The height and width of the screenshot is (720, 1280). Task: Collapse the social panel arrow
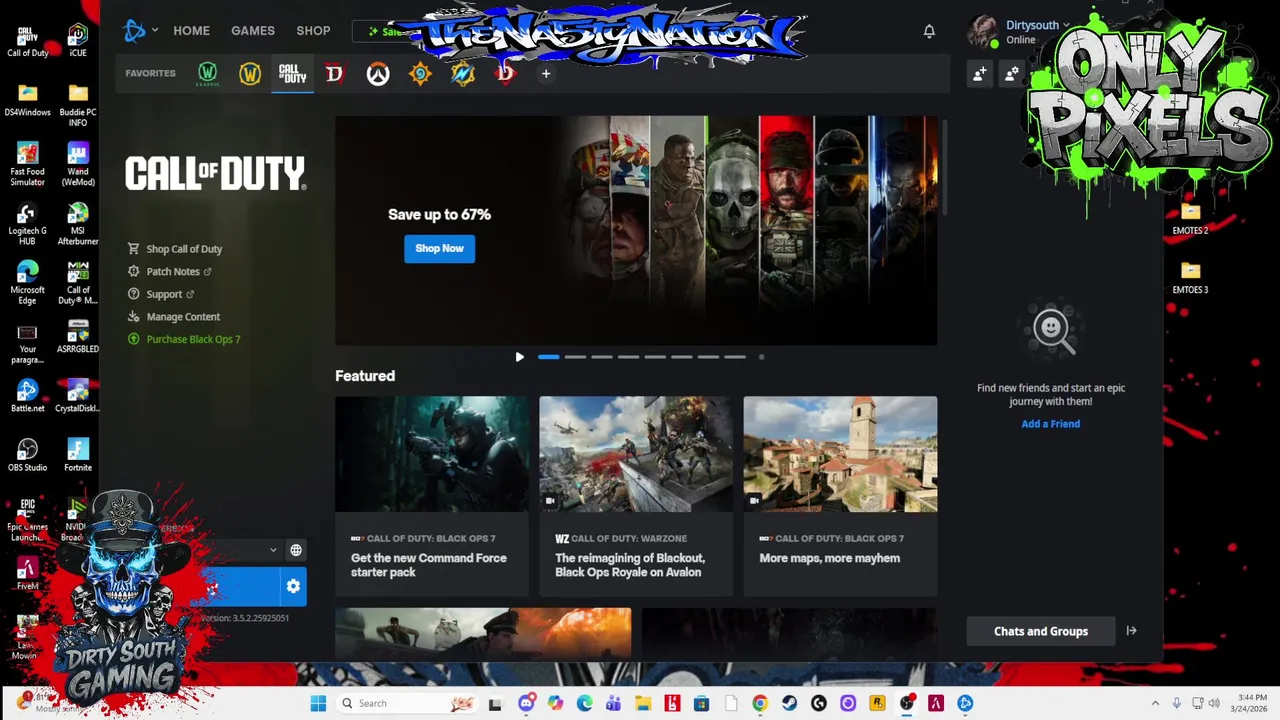click(x=1131, y=631)
